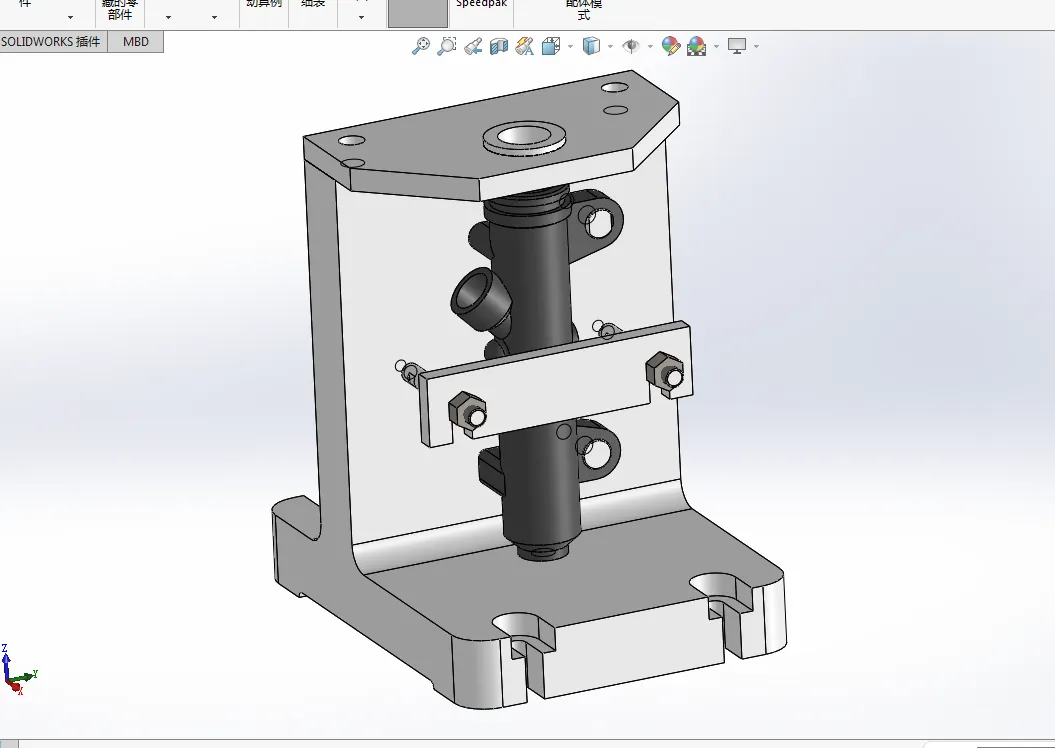Activate the Zoom to Area tool
Image resolution: width=1055 pixels, height=748 pixels.
coord(447,46)
